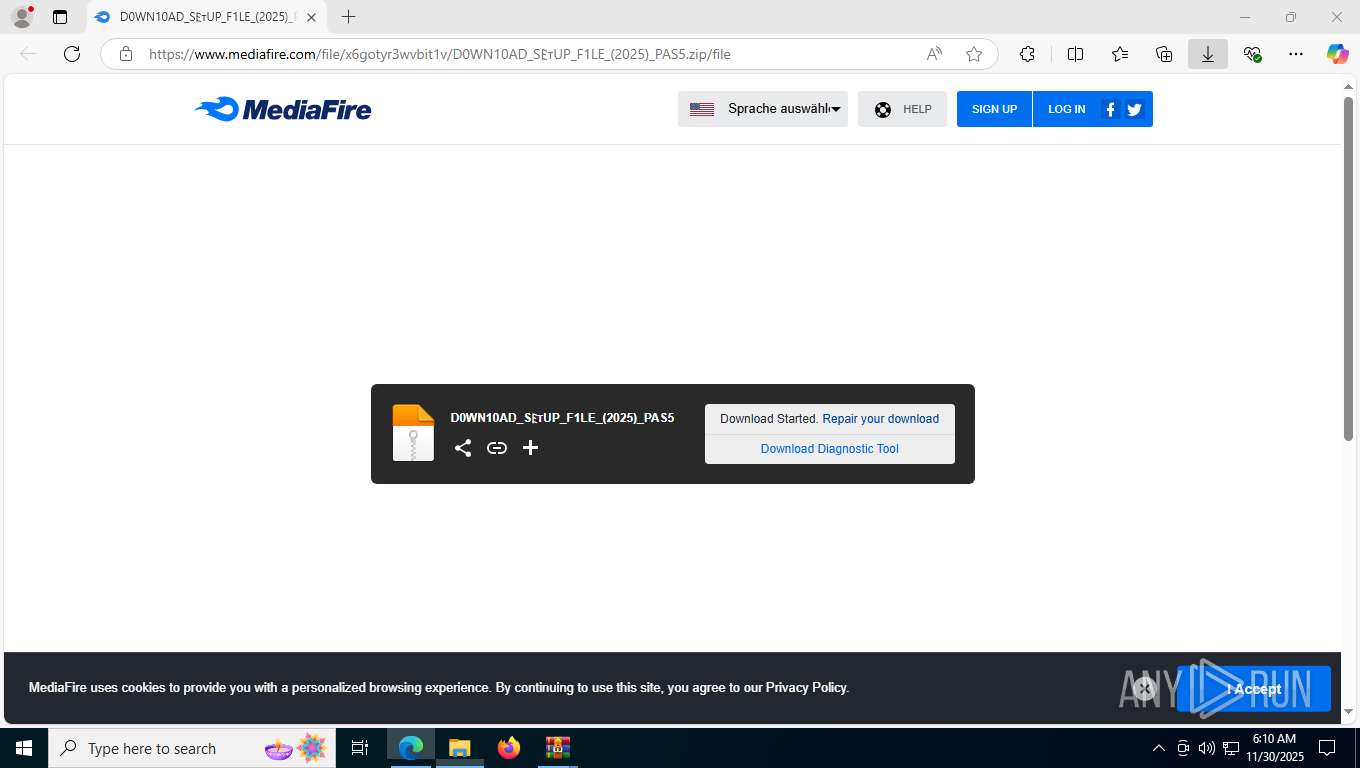The height and width of the screenshot is (768, 1360).
Task: Click the LOG IN button
Action: tap(1066, 109)
